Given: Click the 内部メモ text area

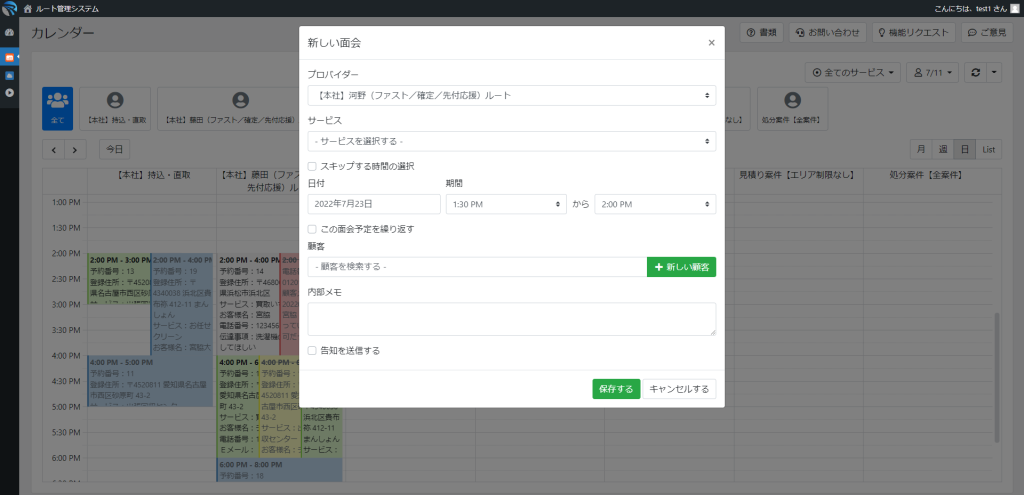Looking at the screenshot, I should (x=511, y=319).
